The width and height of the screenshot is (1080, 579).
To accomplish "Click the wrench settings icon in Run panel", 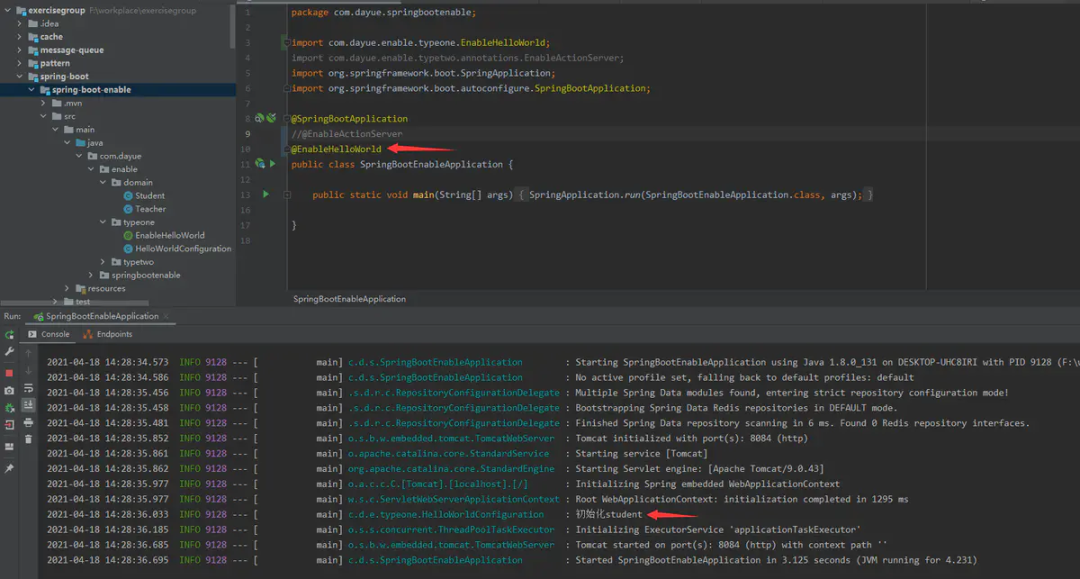I will [x=9, y=352].
